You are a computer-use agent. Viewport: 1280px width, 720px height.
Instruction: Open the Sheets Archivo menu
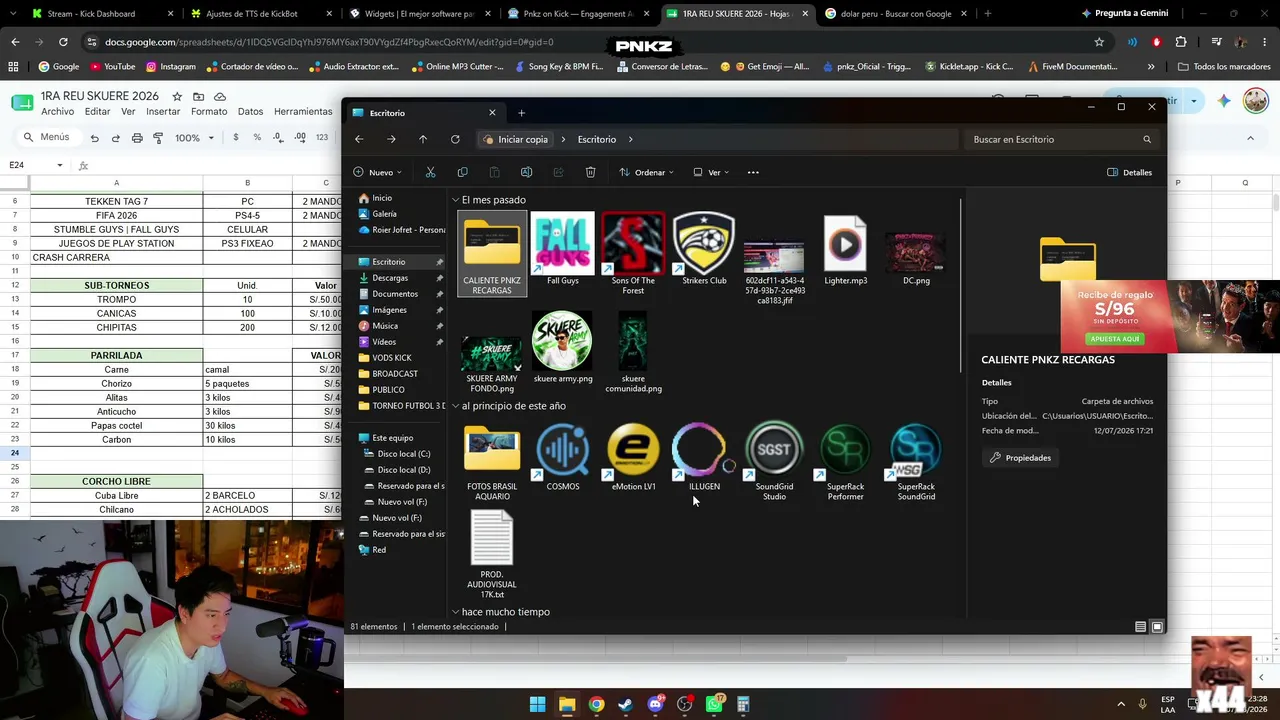point(58,112)
